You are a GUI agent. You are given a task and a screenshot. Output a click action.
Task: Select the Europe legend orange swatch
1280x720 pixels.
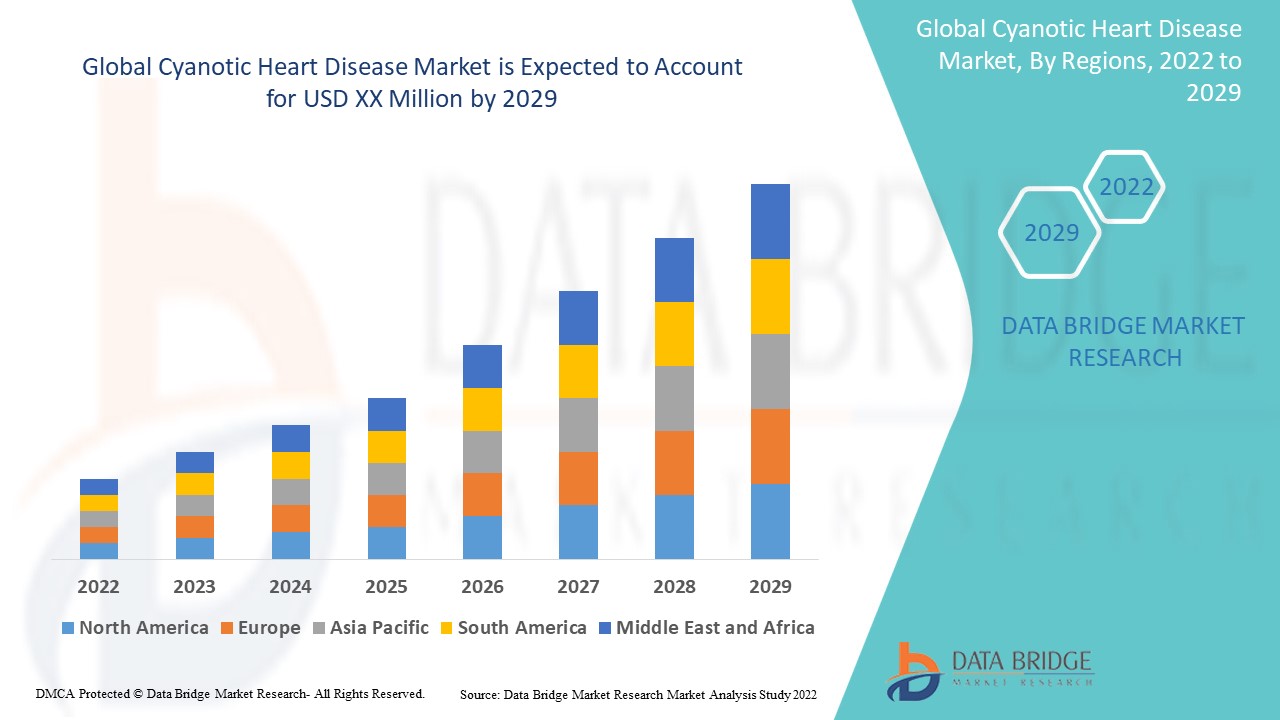pyautogui.click(x=228, y=628)
